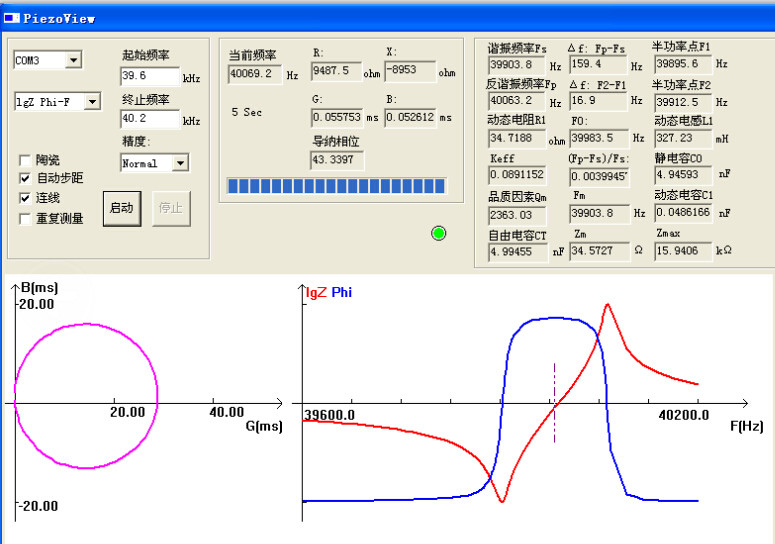The height and width of the screenshot is (544, 775).
Task: Click the PiezoView window icon in title bar
Action: point(11,18)
